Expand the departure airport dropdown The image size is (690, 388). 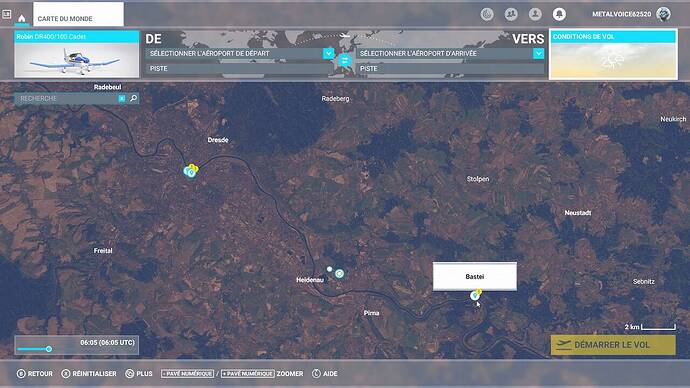(328, 53)
